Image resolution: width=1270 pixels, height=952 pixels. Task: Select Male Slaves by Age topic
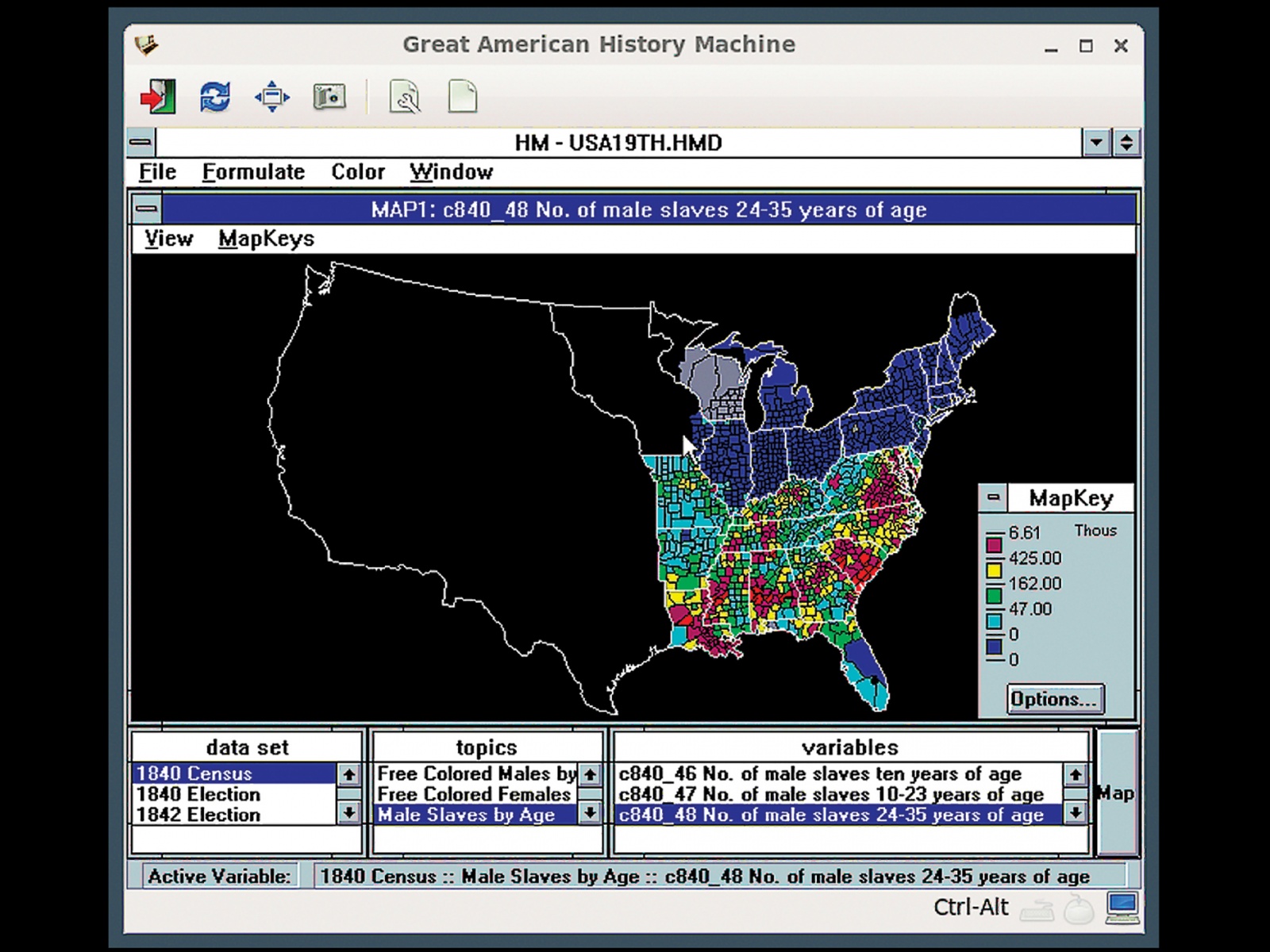pyautogui.click(x=476, y=815)
